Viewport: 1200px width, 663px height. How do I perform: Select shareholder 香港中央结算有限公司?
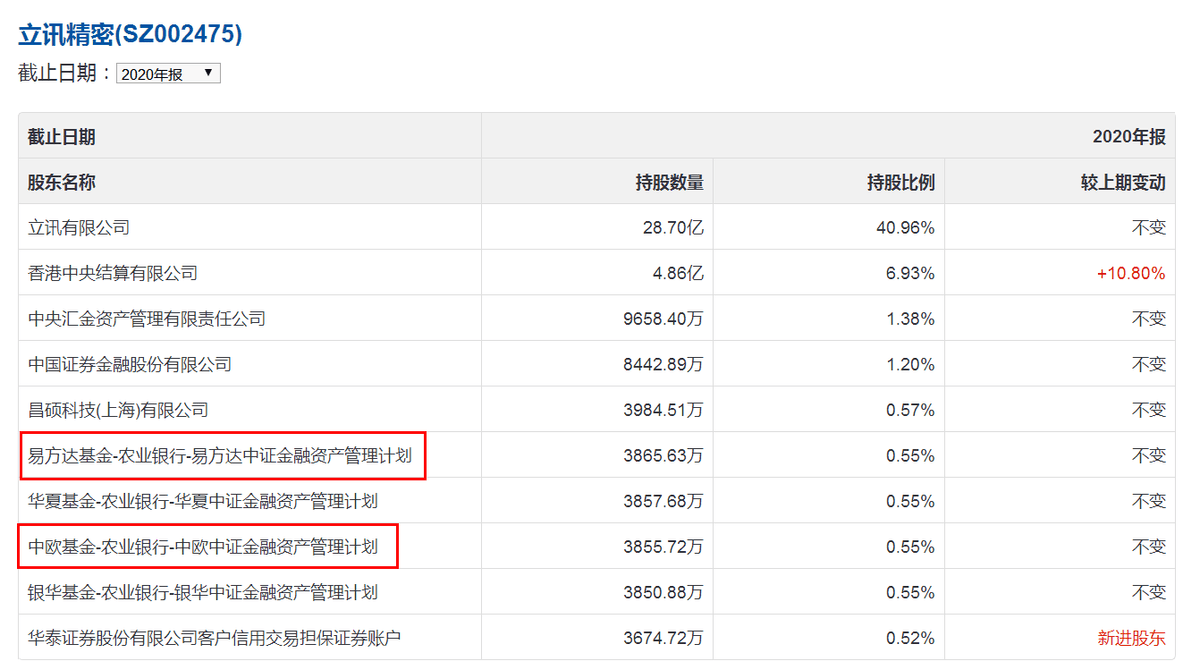coord(113,273)
